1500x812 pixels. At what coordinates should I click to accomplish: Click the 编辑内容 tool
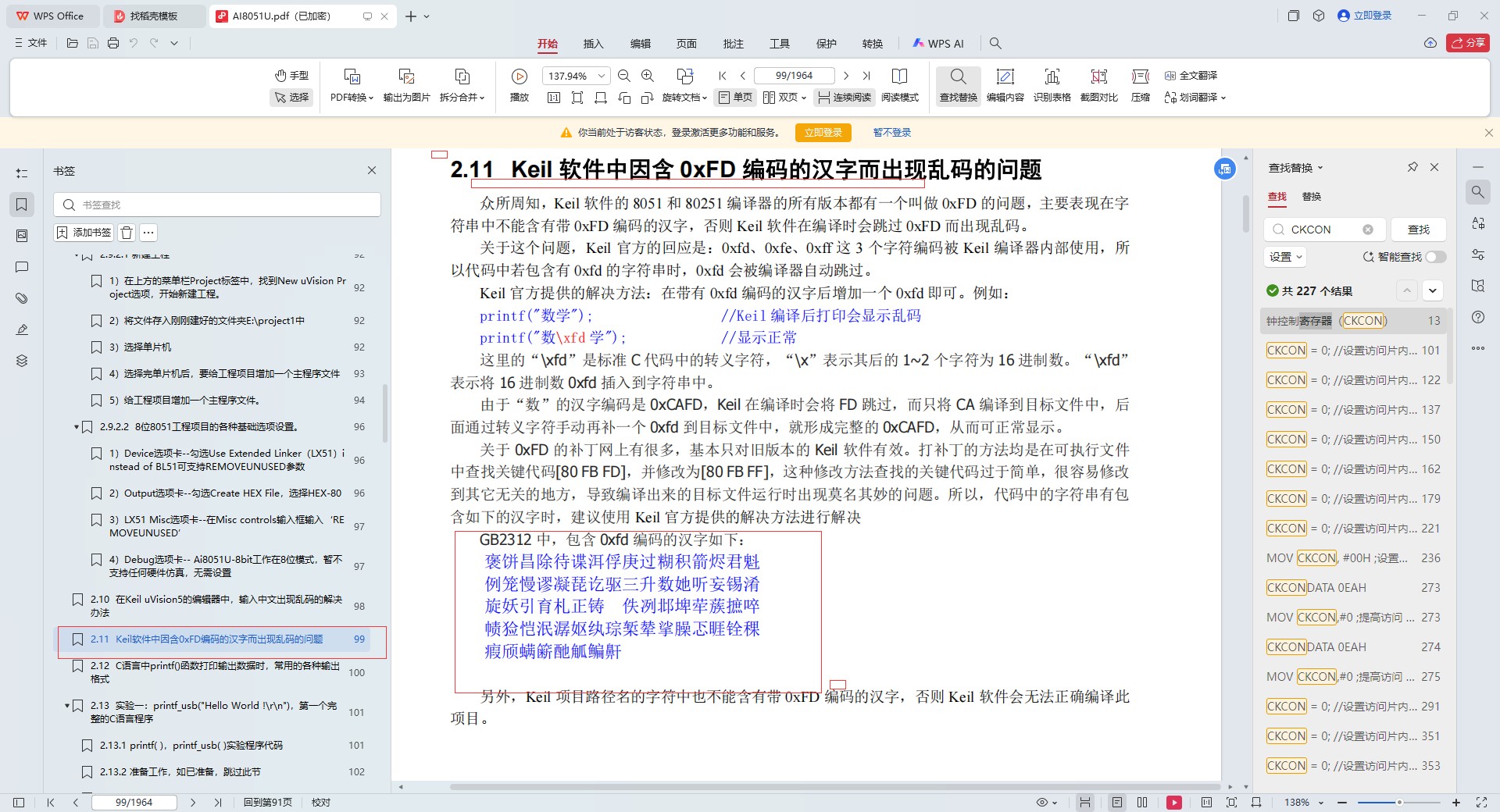1005,84
